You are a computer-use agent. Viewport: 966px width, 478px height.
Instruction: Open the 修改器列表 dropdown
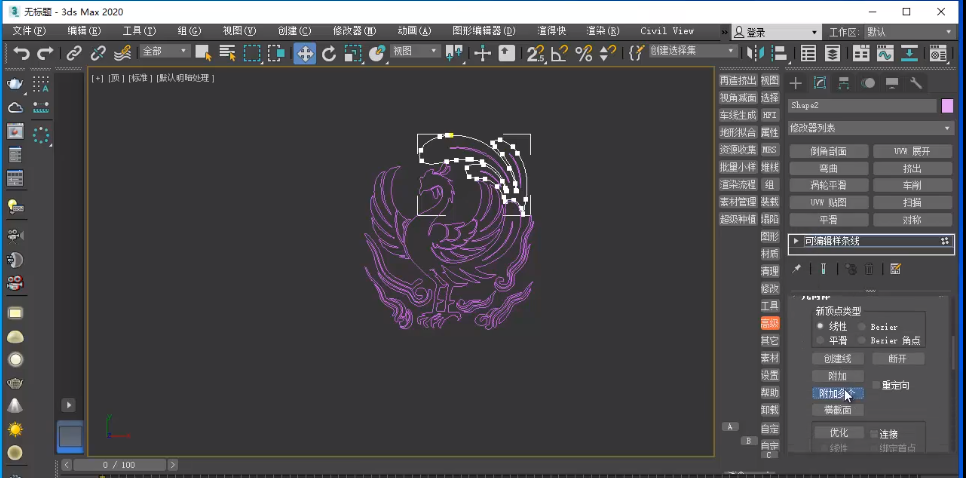click(871, 128)
